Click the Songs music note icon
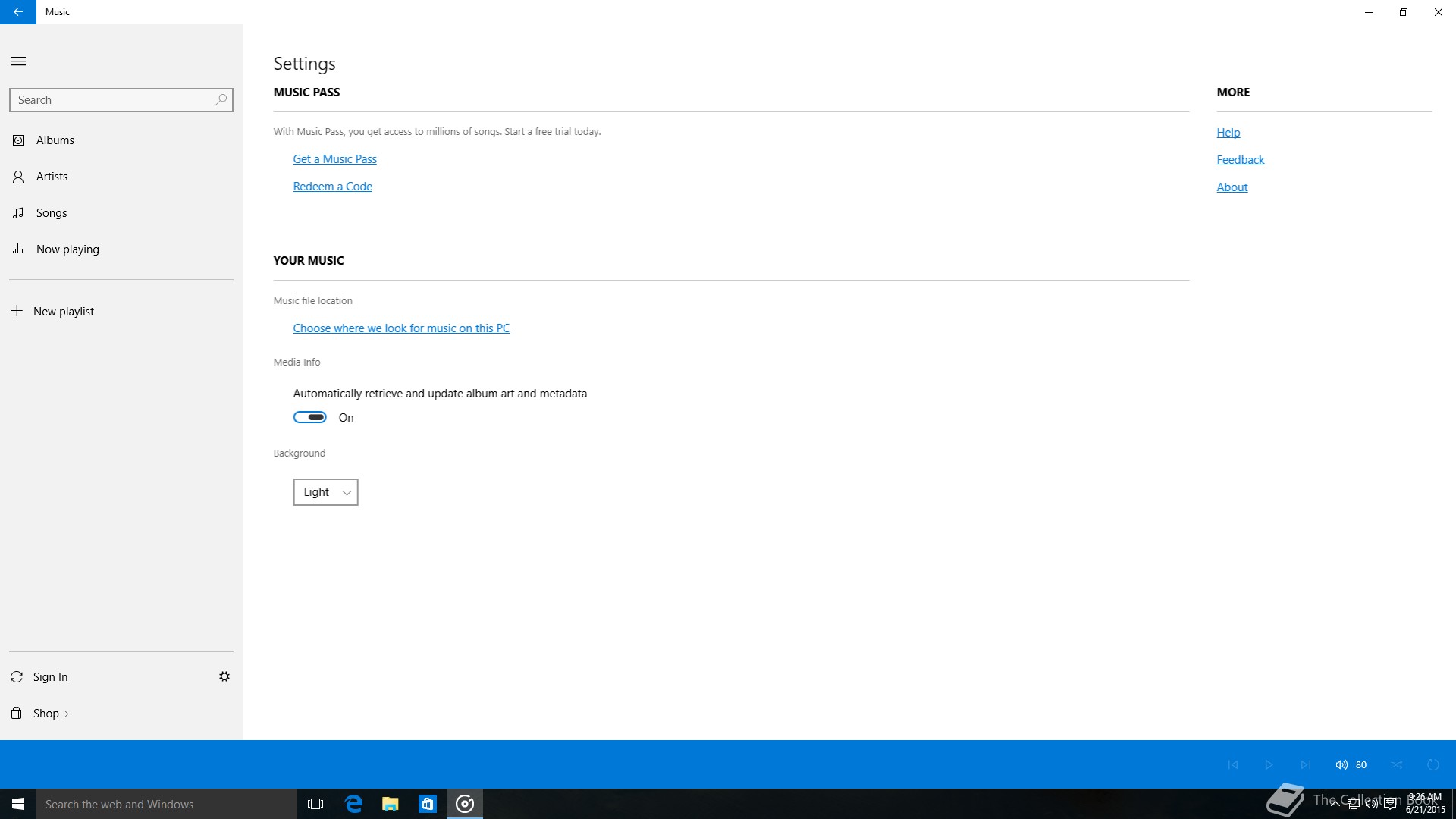1456x819 pixels. click(x=18, y=213)
